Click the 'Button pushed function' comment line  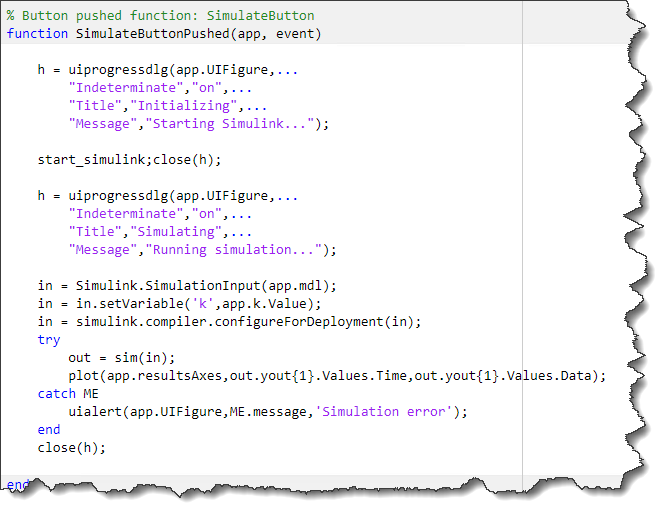tap(160, 16)
